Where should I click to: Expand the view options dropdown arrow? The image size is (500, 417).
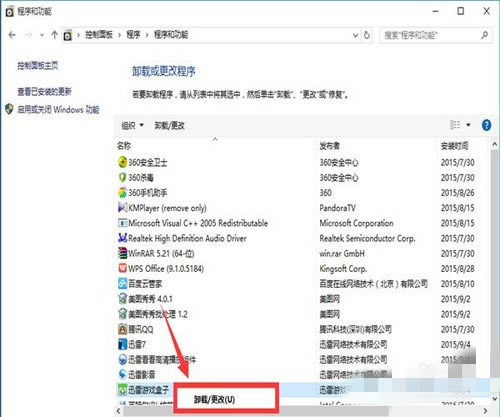pos(468,125)
